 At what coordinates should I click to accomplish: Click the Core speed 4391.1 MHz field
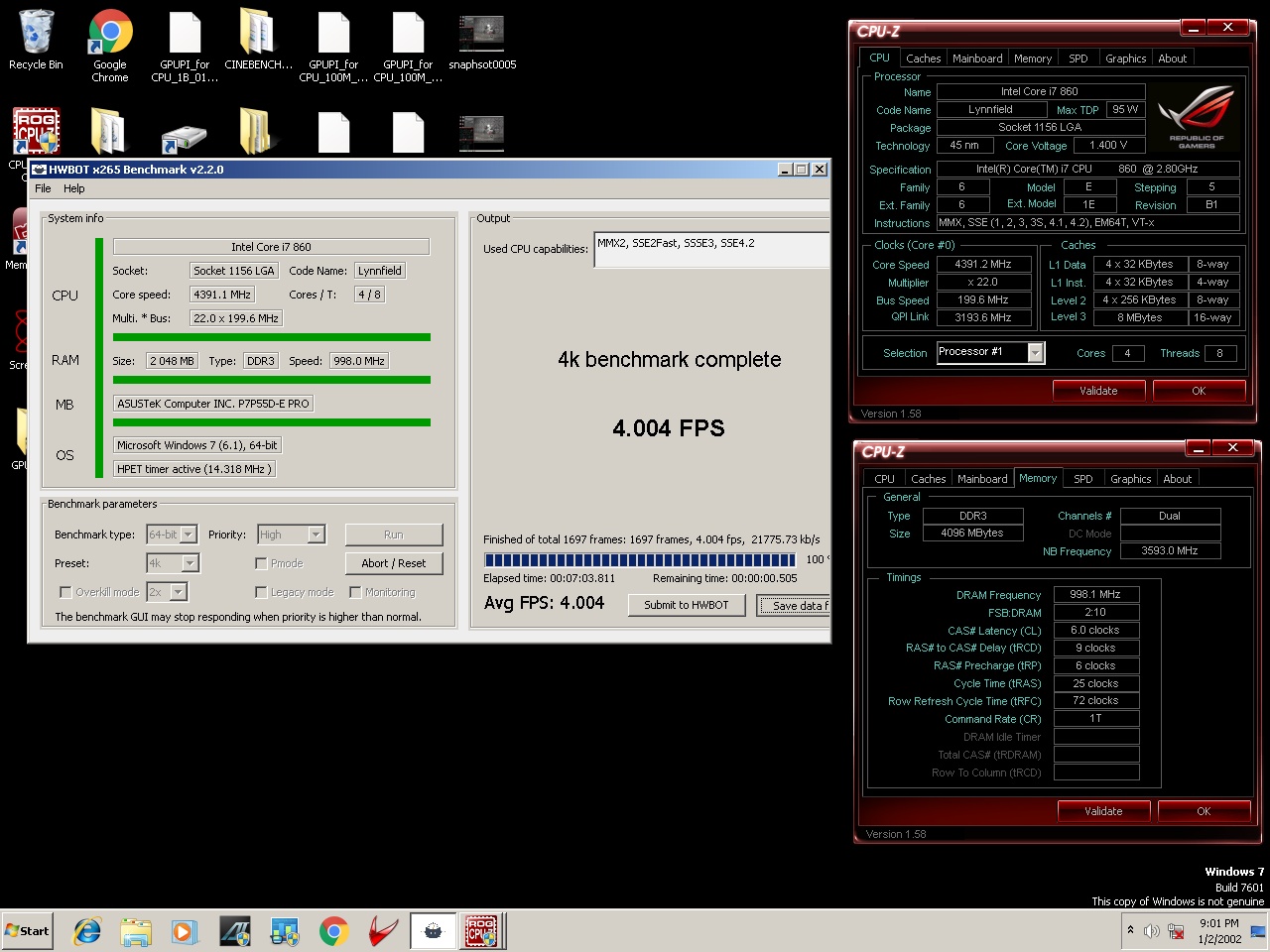[x=222, y=295]
